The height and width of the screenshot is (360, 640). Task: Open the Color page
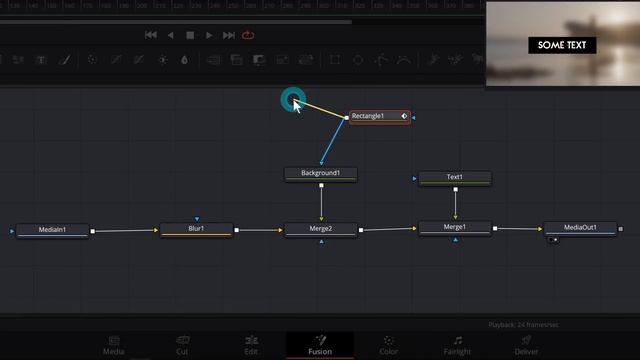coord(388,345)
